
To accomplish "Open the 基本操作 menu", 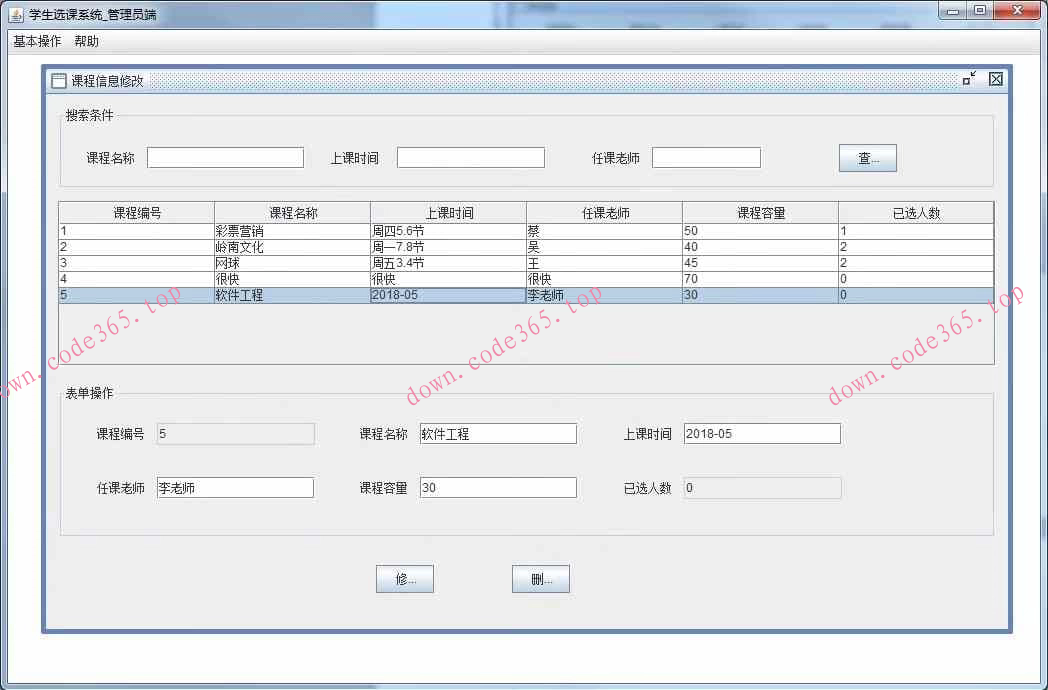I will click(37, 41).
